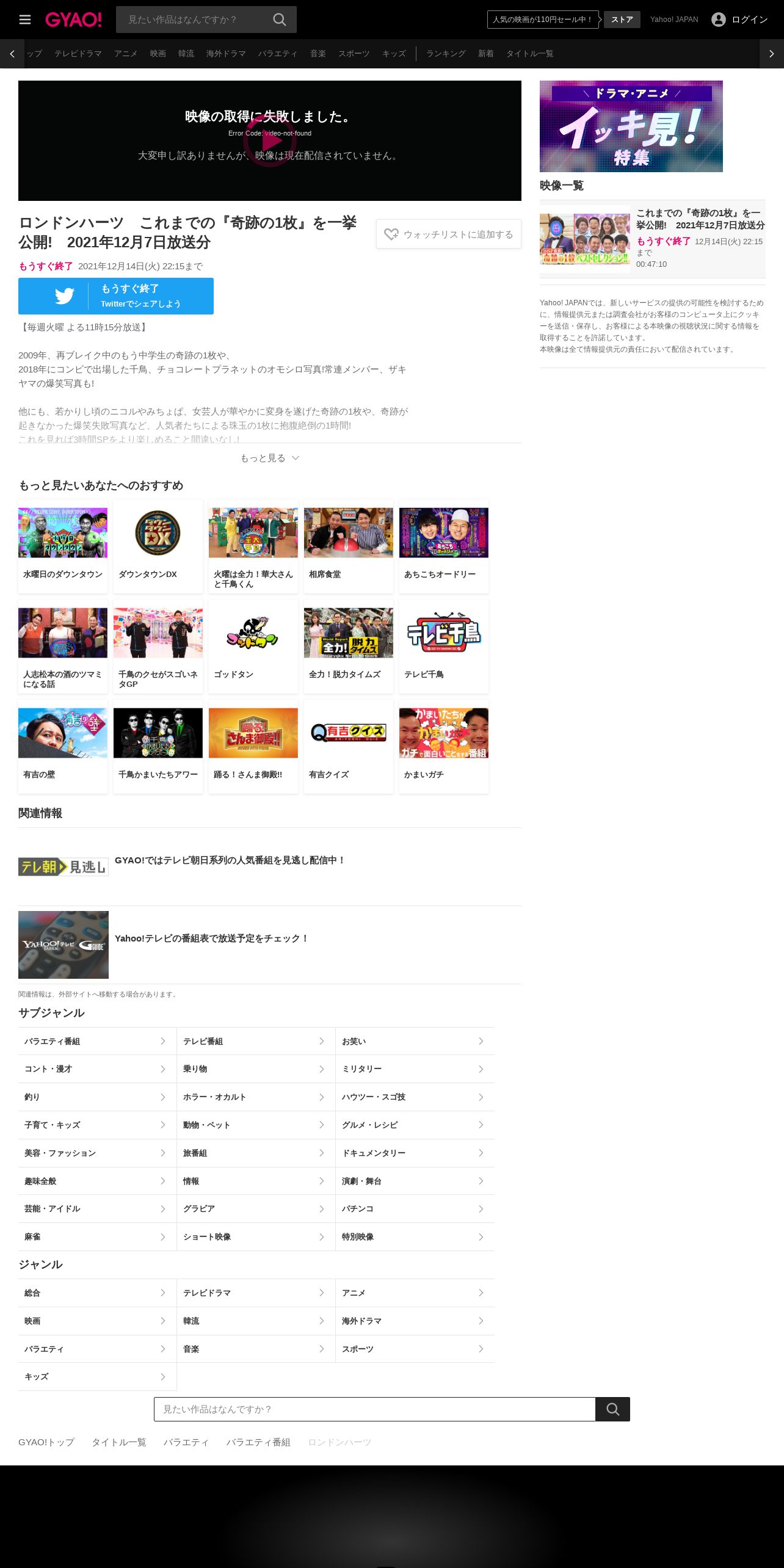Image resolution: width=784 pixels, height=1568 pixels.
Task: Open 全力！脱力タイムズ thumbnail
Action: click(349, 633)
